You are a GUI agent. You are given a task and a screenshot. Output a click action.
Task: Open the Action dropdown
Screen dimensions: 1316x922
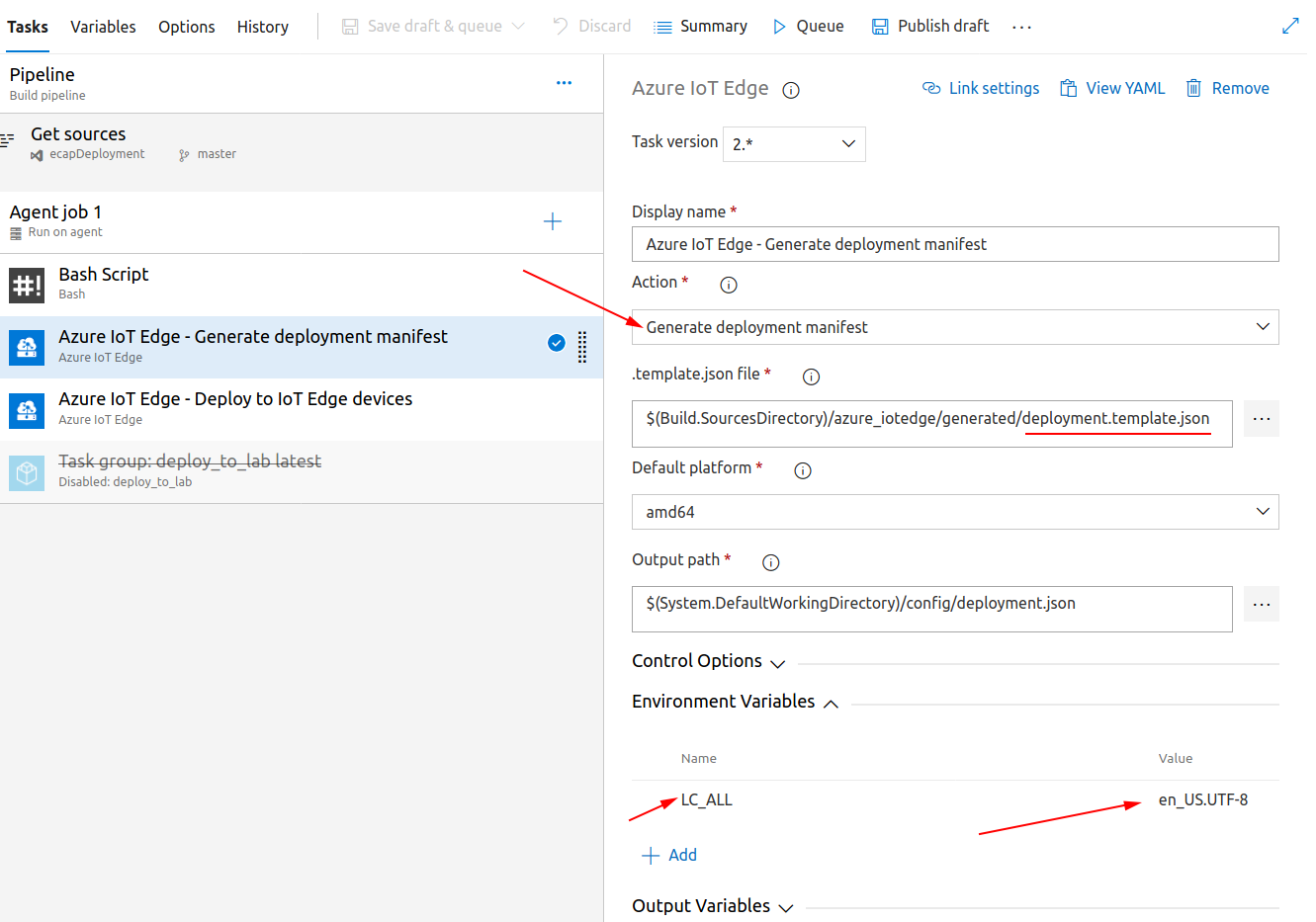click(x=955, y=327)
